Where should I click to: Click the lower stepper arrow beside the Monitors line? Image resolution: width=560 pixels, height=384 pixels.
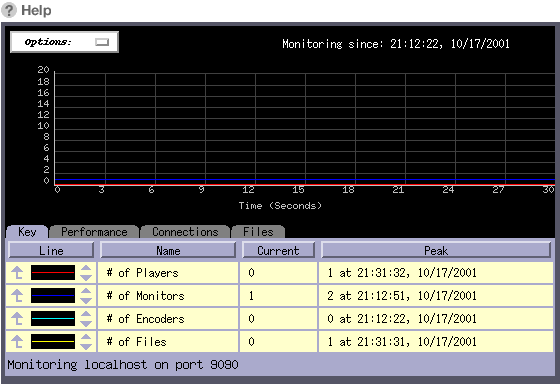(x=86, y=301)
